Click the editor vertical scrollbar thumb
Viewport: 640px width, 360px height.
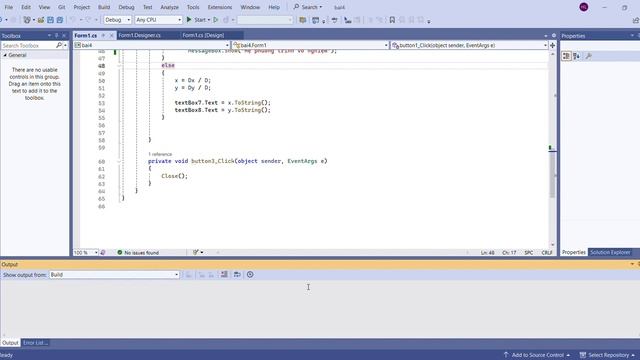[x=552, y=174]
